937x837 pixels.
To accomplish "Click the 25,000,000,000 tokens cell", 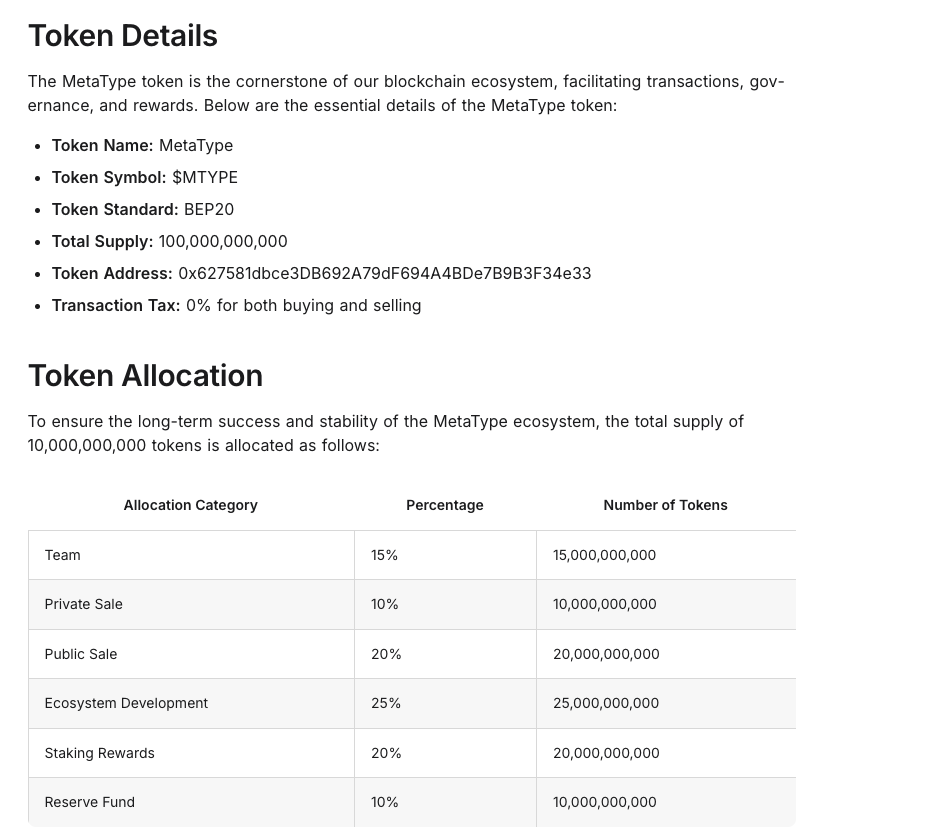I will tap(606, 703).
